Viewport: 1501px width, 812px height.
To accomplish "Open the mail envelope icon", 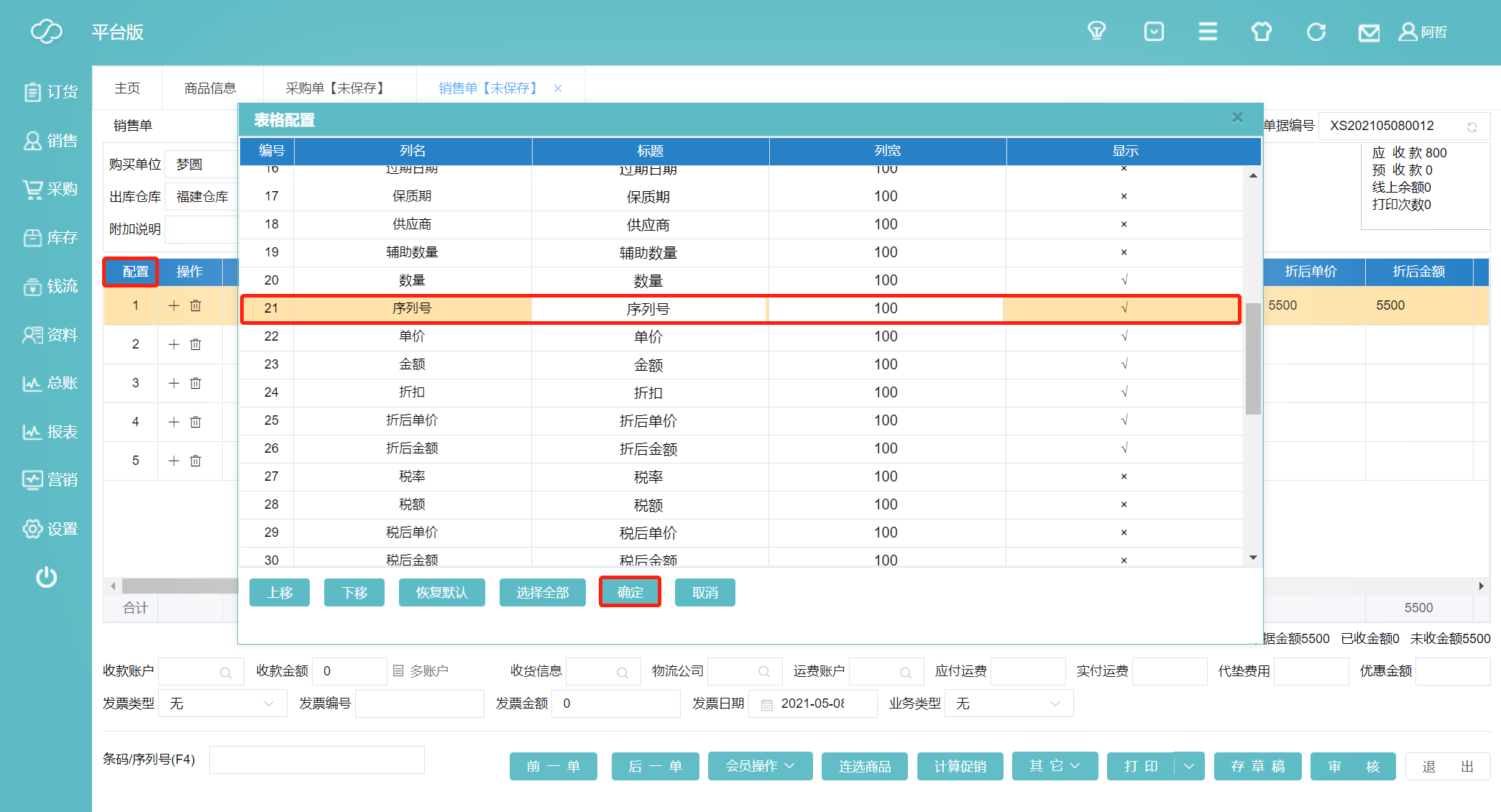I will coord(1369,33).
